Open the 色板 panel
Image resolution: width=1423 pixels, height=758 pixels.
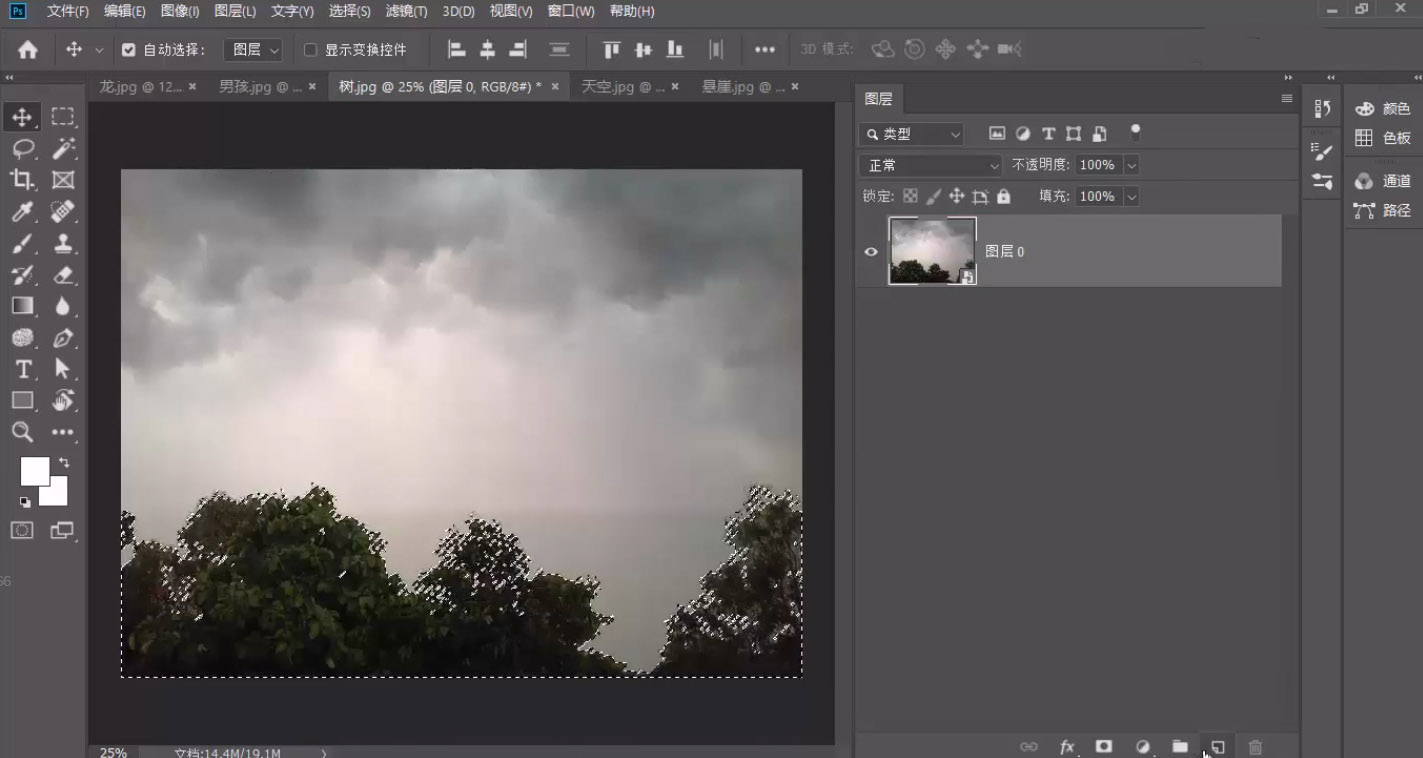[1384, 138]
